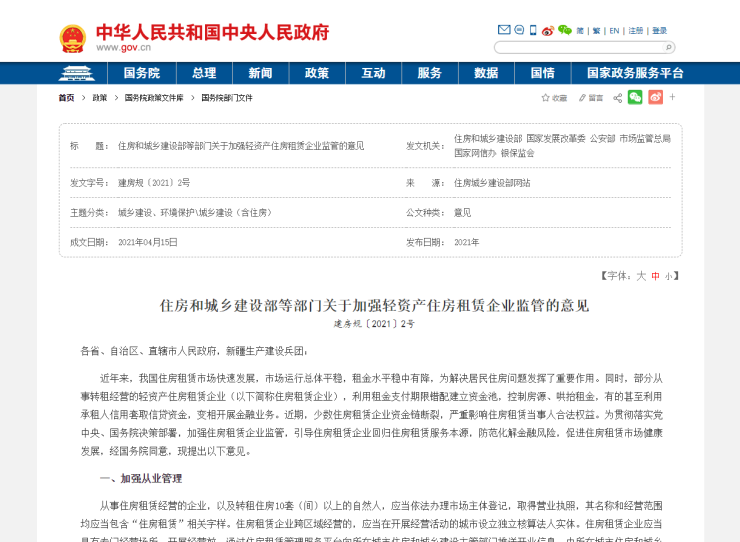This screenshot has width=740, height=542.
Task: Set font size to 大 (large)
Action: (641, 275)
